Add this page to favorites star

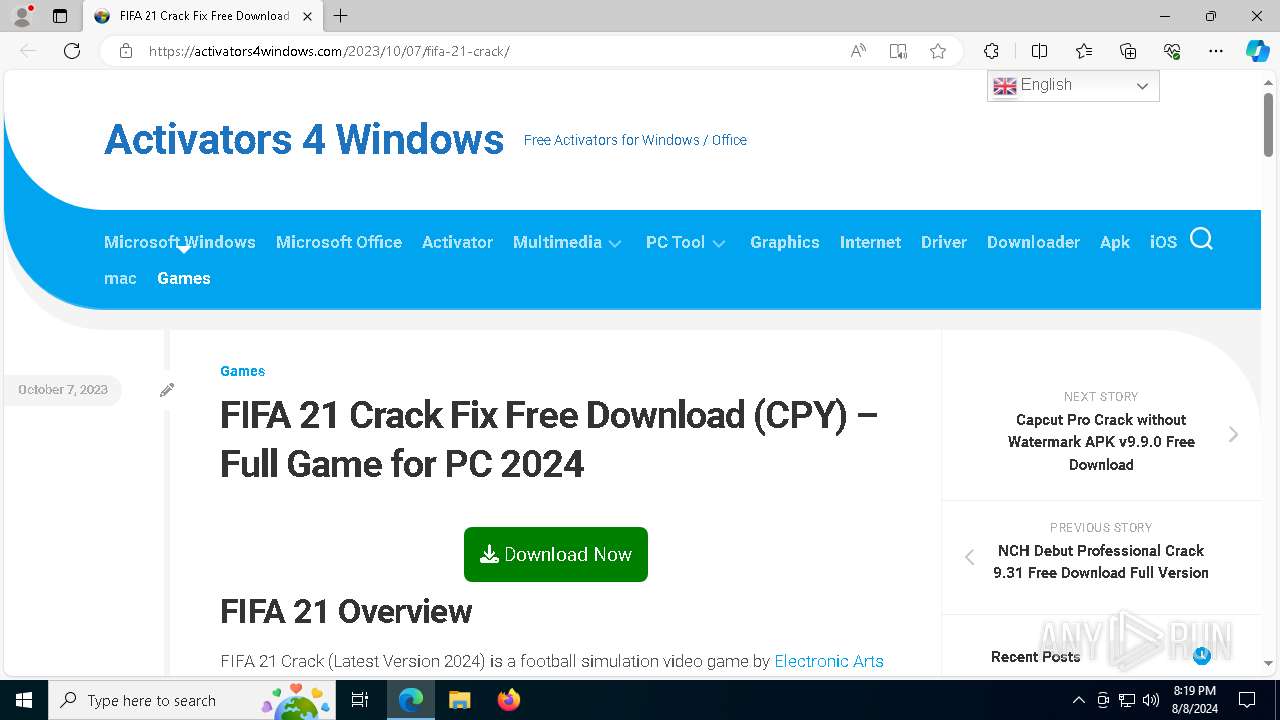938,51
